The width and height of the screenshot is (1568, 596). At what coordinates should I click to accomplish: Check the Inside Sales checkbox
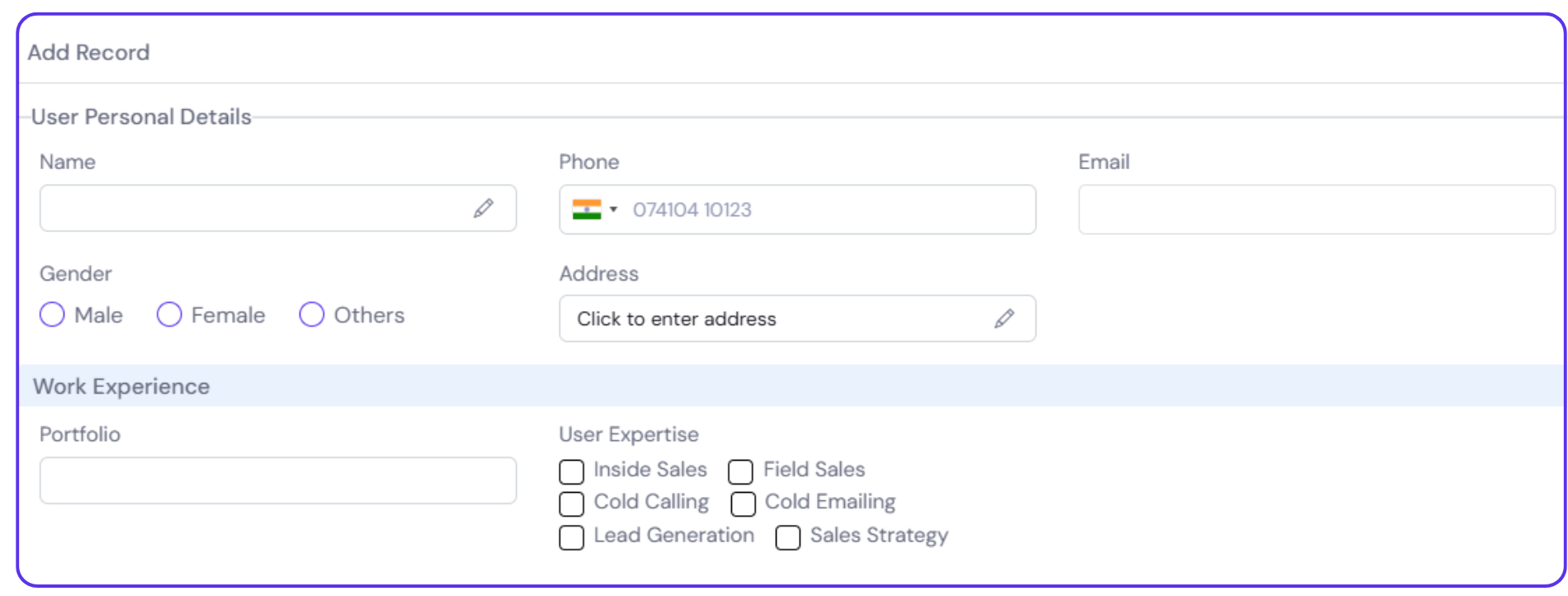(572, 471)
